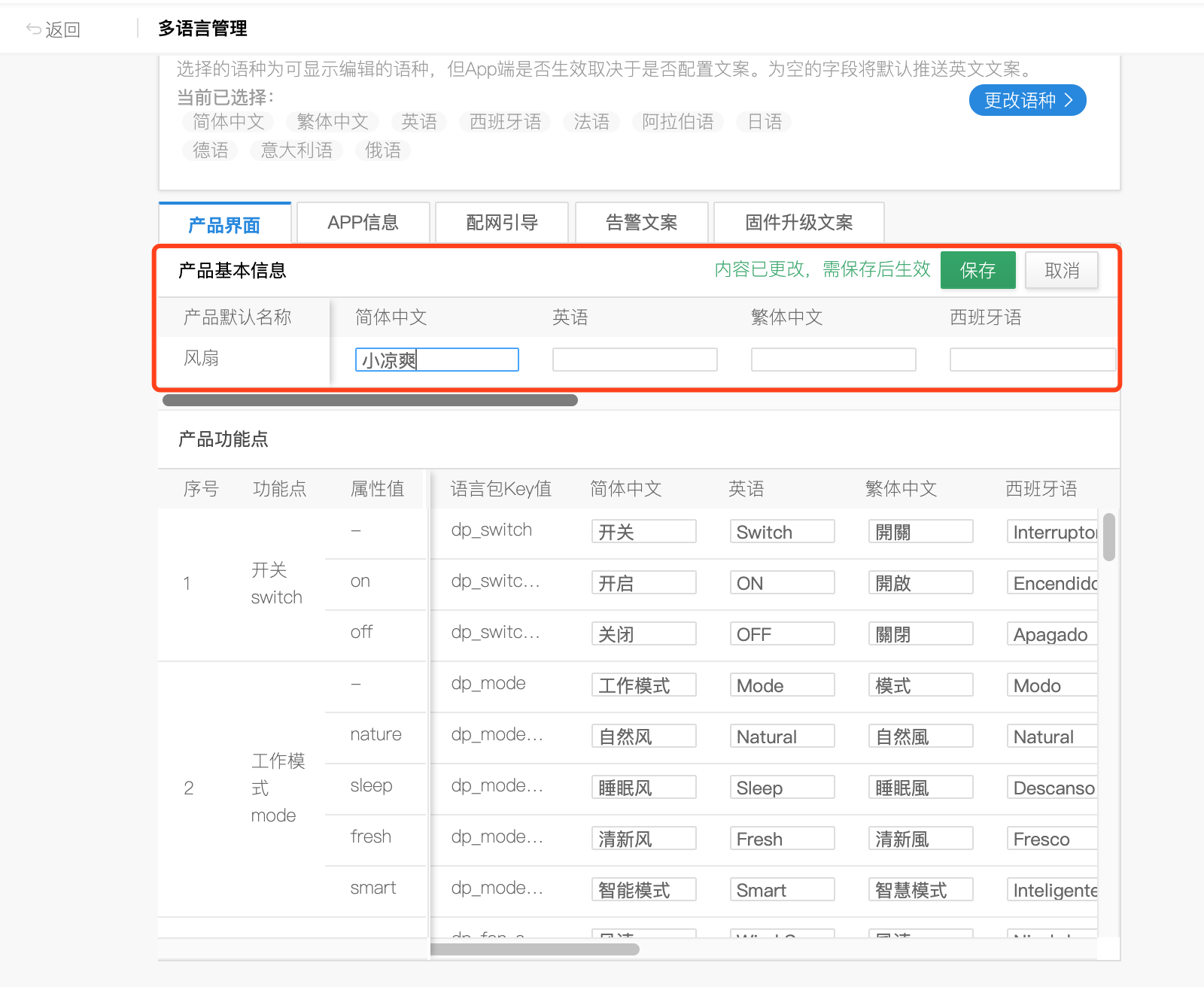Edit the 繁体中文 field containing 睡眠風

pos(921,787)
